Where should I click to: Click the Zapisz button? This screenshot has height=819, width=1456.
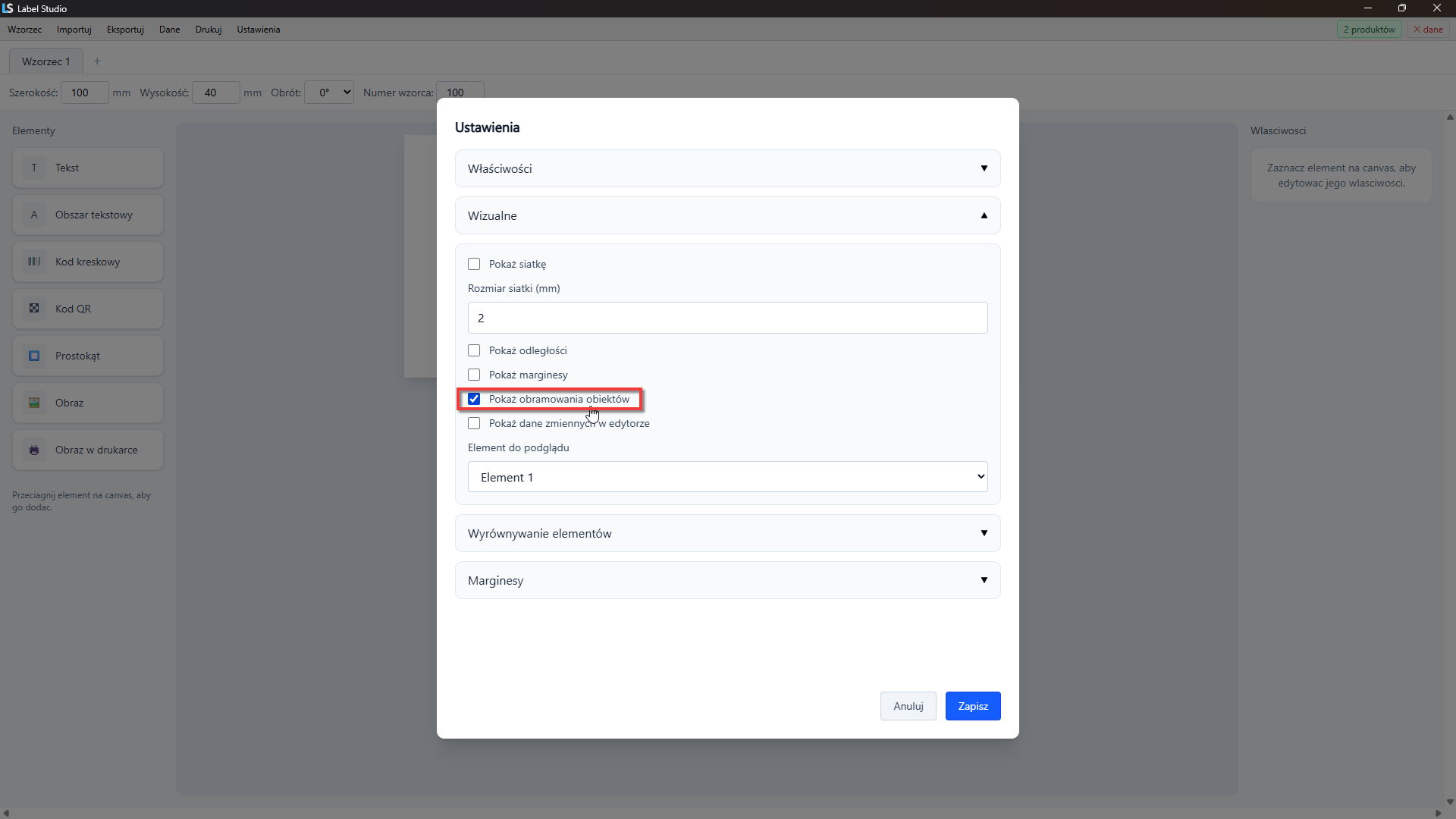pyautogui.click(x=973, y=706)
